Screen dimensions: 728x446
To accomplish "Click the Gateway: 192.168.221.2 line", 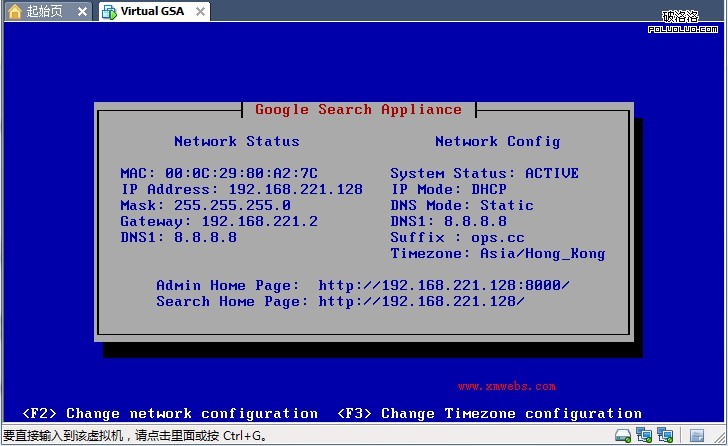I will (219, 221).
